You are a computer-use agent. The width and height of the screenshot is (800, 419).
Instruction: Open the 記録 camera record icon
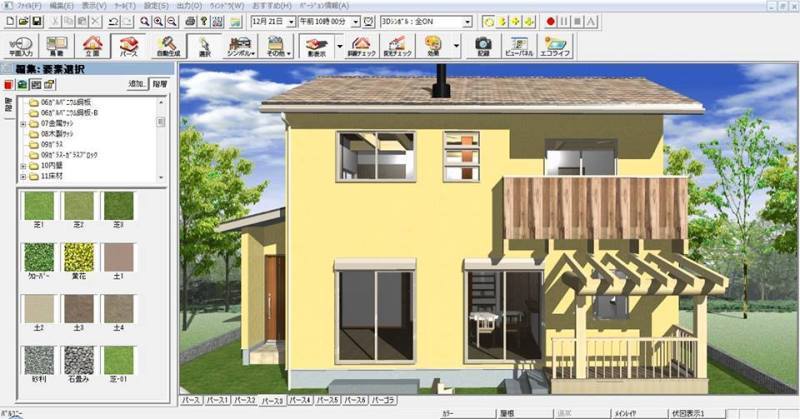(x=483, y=46)
